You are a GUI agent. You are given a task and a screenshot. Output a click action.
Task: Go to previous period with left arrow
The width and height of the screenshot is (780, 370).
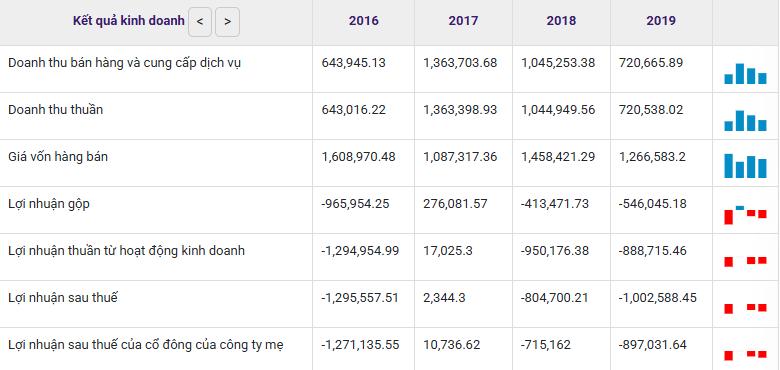pos(200,22)
